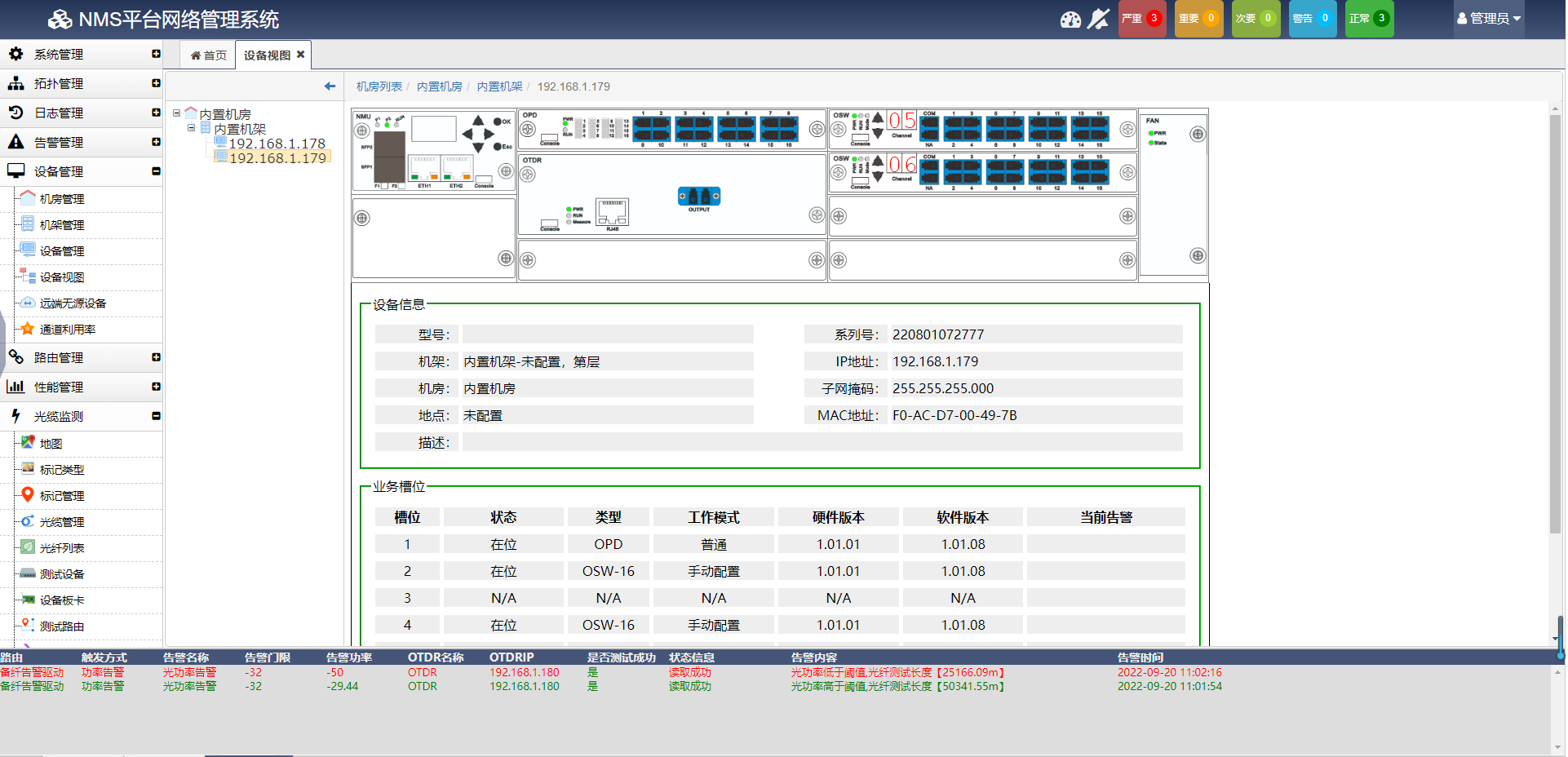Open 通道利用率 star menu item

(67, 330)
